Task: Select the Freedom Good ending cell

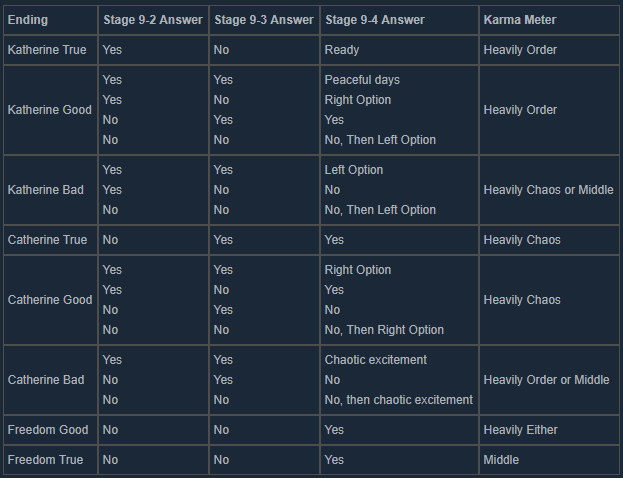Action: (48, 430)
